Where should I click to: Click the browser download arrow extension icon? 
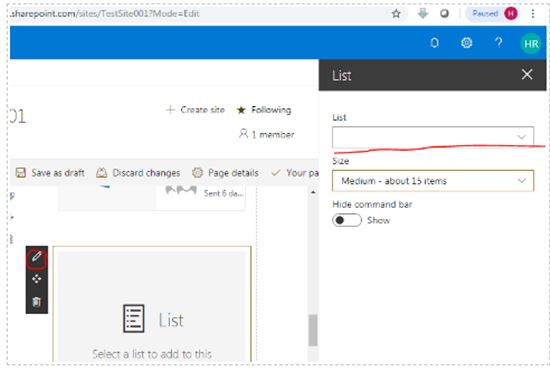[x=423, y=13]
